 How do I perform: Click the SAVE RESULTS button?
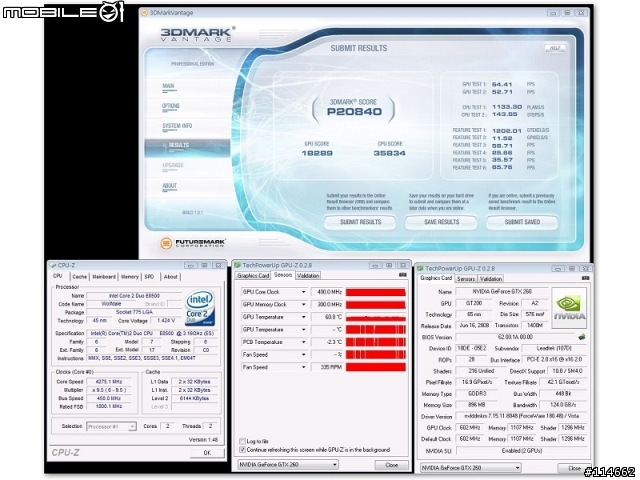tap(441, 222)
